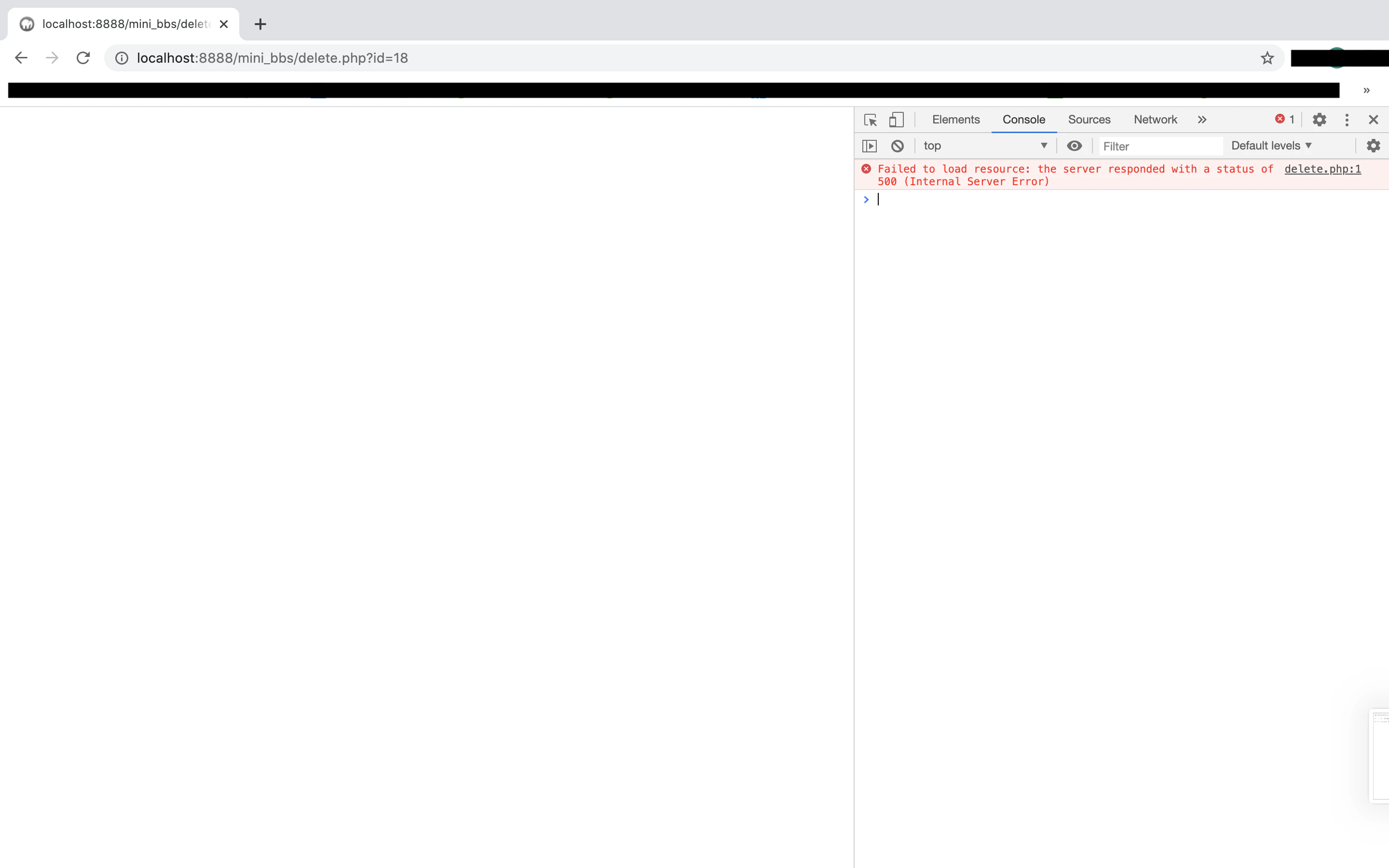Click the live expression eye icon

1074,146
